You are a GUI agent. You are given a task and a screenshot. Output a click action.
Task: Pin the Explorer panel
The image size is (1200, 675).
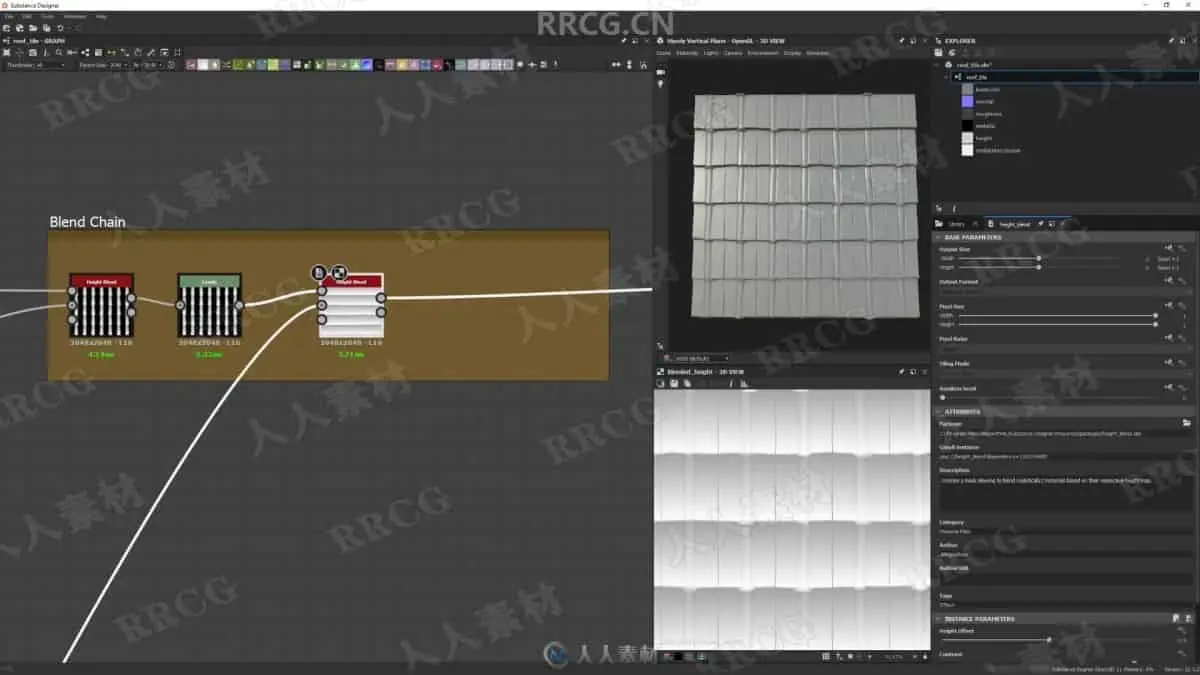tap(1171, 41)
